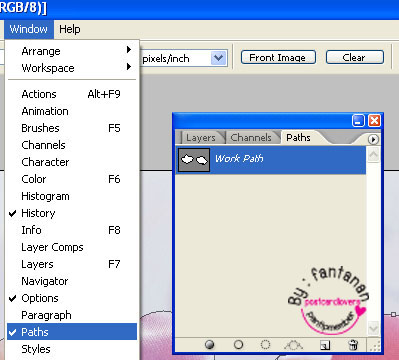Show the Color palette

pyautogui.click(x=72, y=179)
